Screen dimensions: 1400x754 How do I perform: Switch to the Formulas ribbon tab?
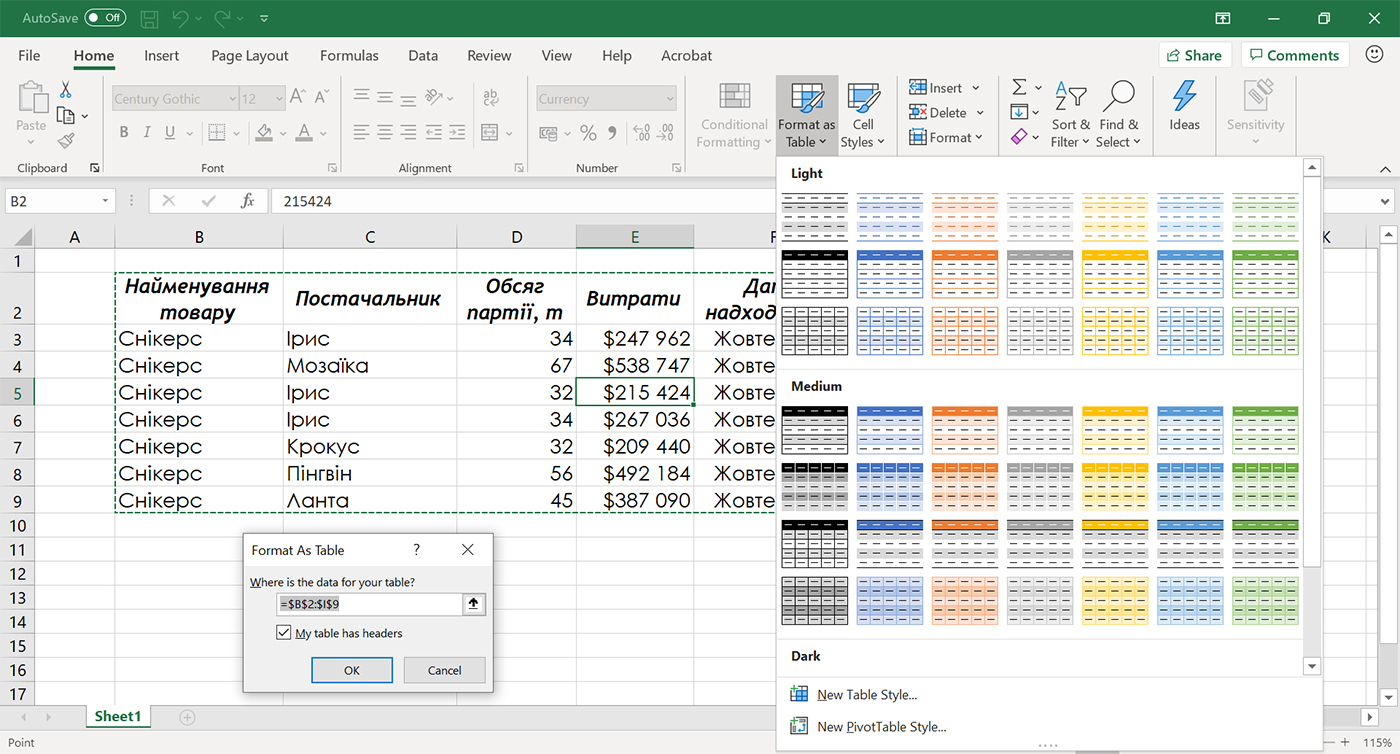tap(349, 56)
